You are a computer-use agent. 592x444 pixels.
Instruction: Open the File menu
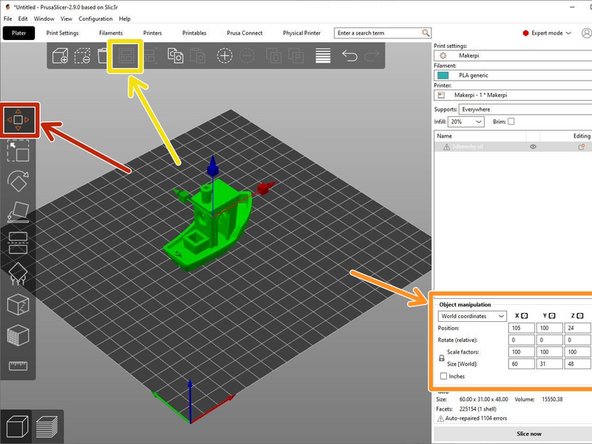tap(8, 18)
